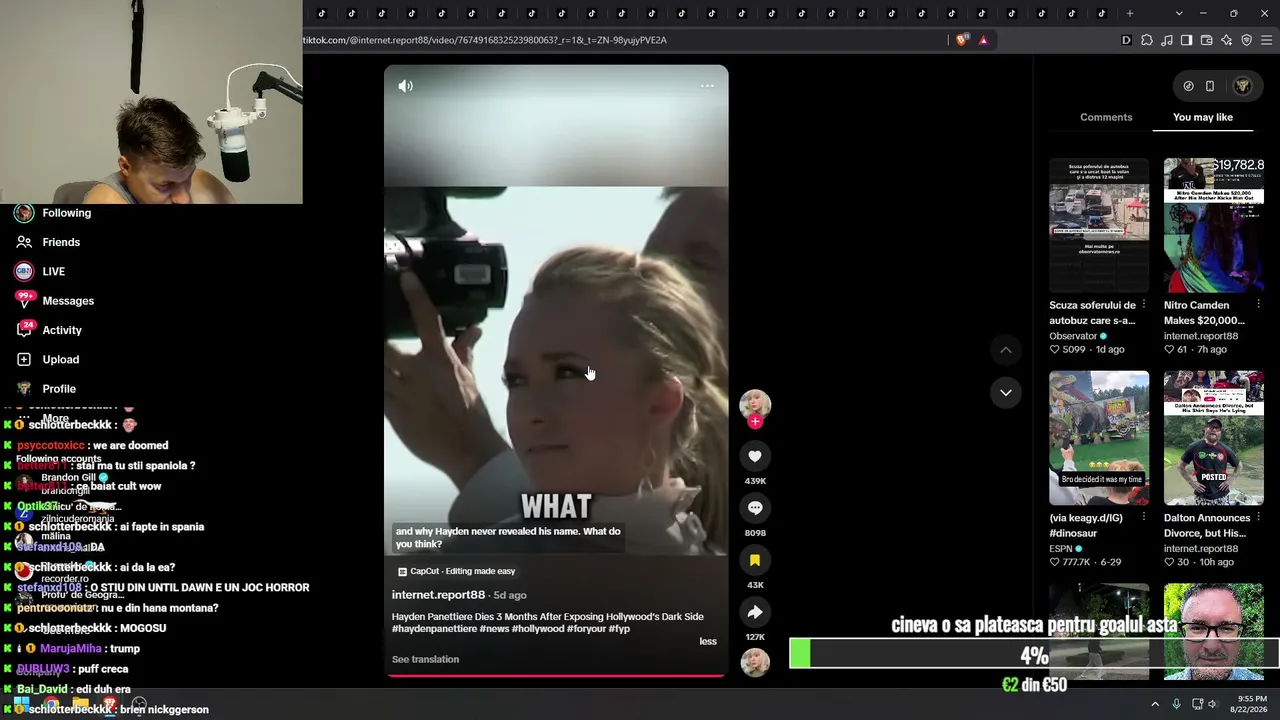
Task: Open the Leo AI sparkle icon
Action: click(x=1226, y=40)
